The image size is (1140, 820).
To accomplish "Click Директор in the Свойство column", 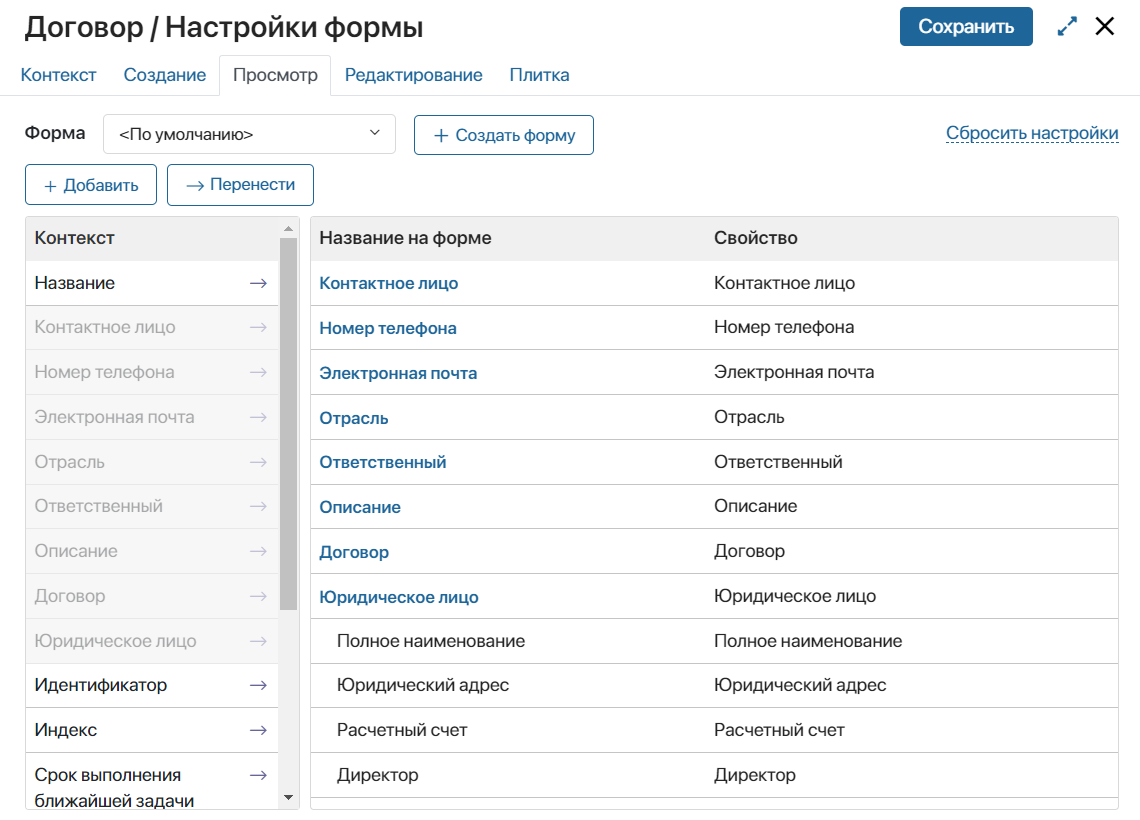I will pyautogui.click(x=755, y=775).
